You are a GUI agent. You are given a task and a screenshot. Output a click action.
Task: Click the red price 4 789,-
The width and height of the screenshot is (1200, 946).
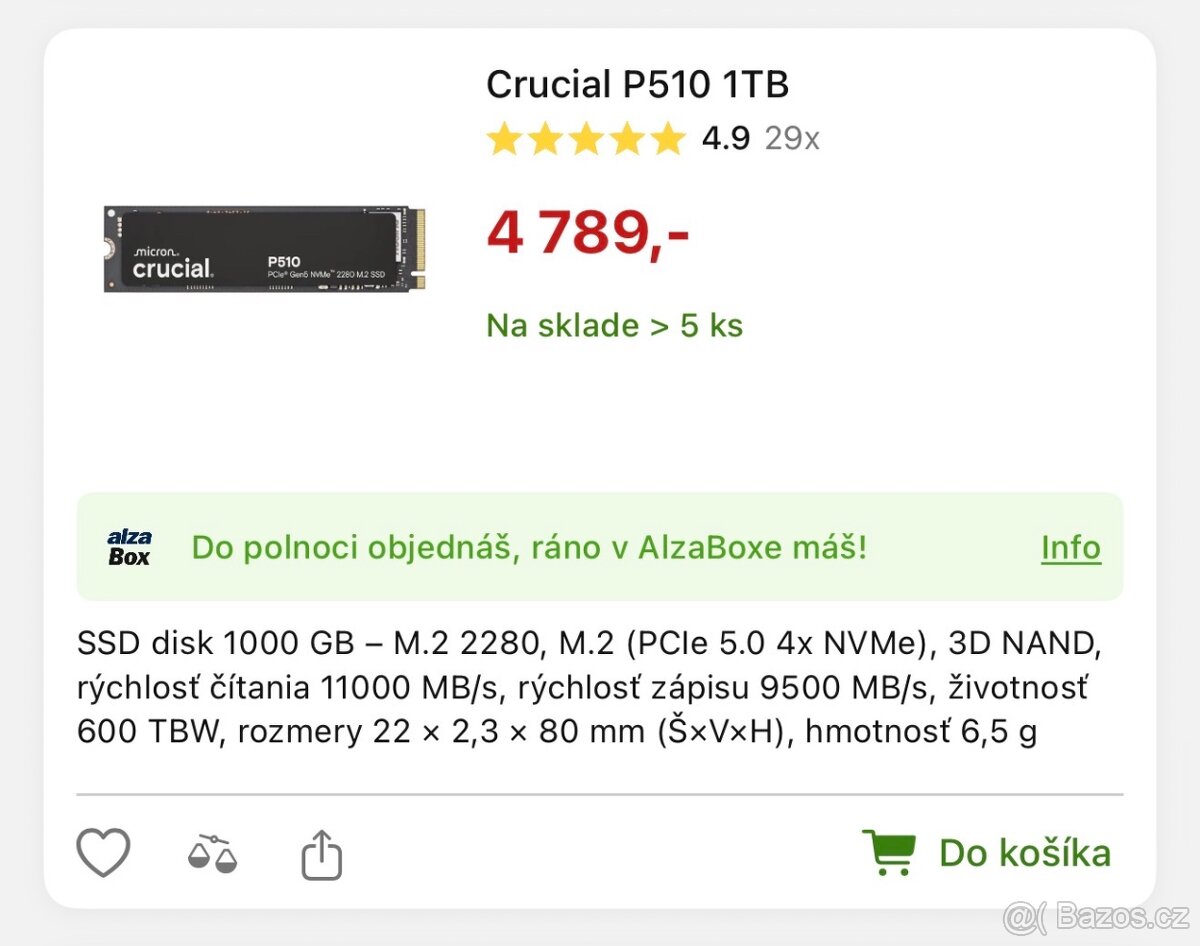click(588, 233)
